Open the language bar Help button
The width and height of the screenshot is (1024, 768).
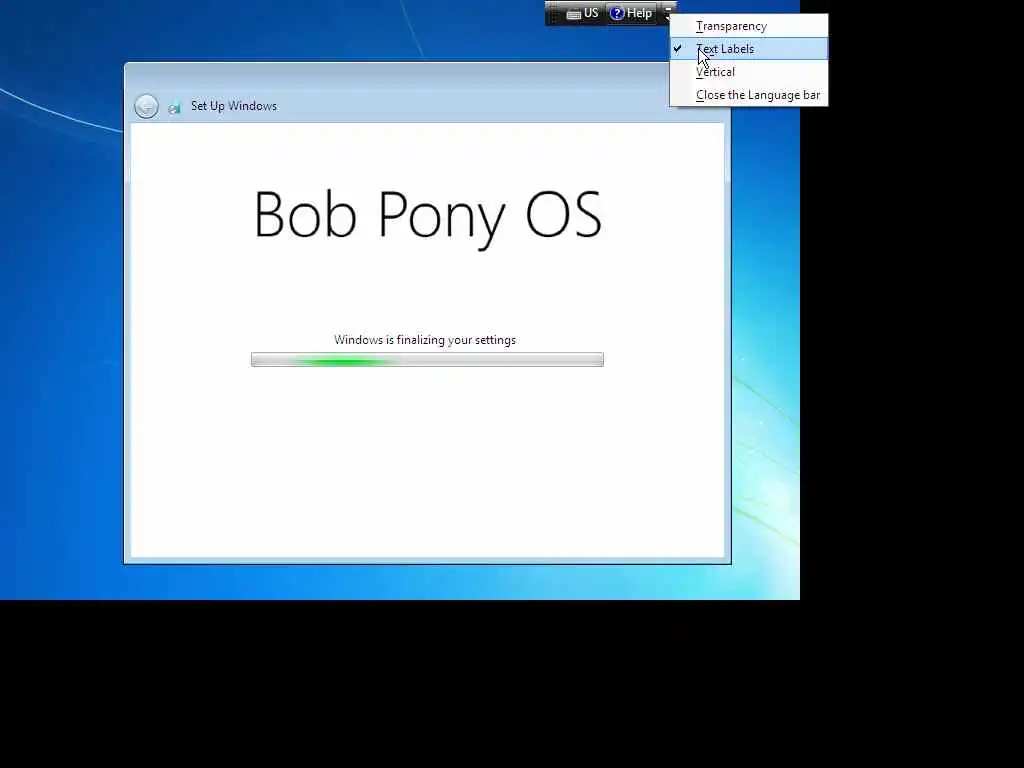(631, 13)
